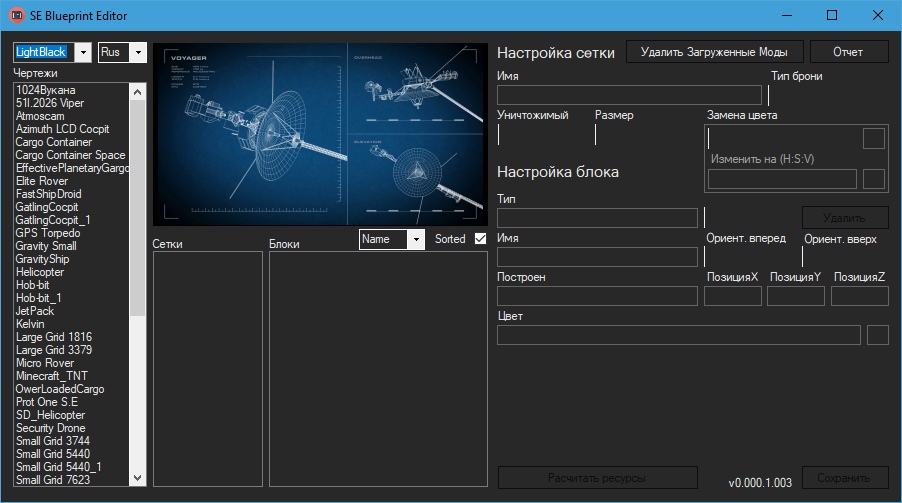Select the 1024Вукана blueprint
Viewport: 902px width, 503px height.
pyautogui.click(x=72, y=90)
